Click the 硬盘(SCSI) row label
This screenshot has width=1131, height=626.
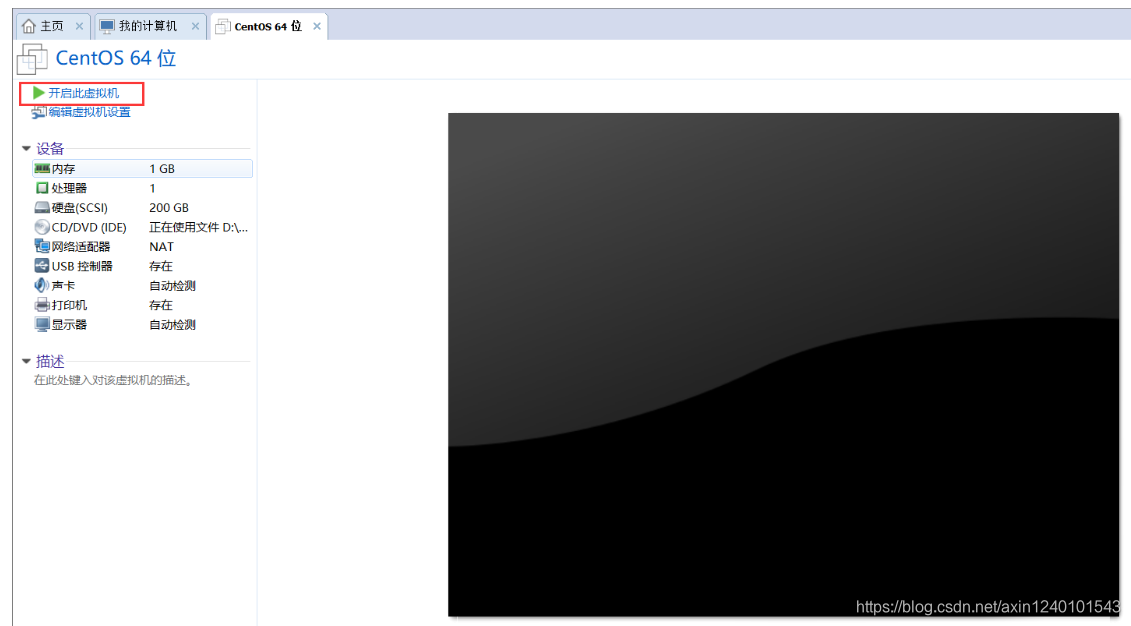point(80,208)
